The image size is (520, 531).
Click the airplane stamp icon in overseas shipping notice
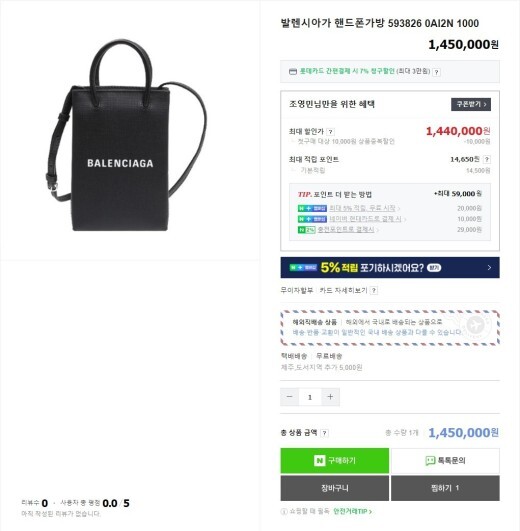coord(475,325)
